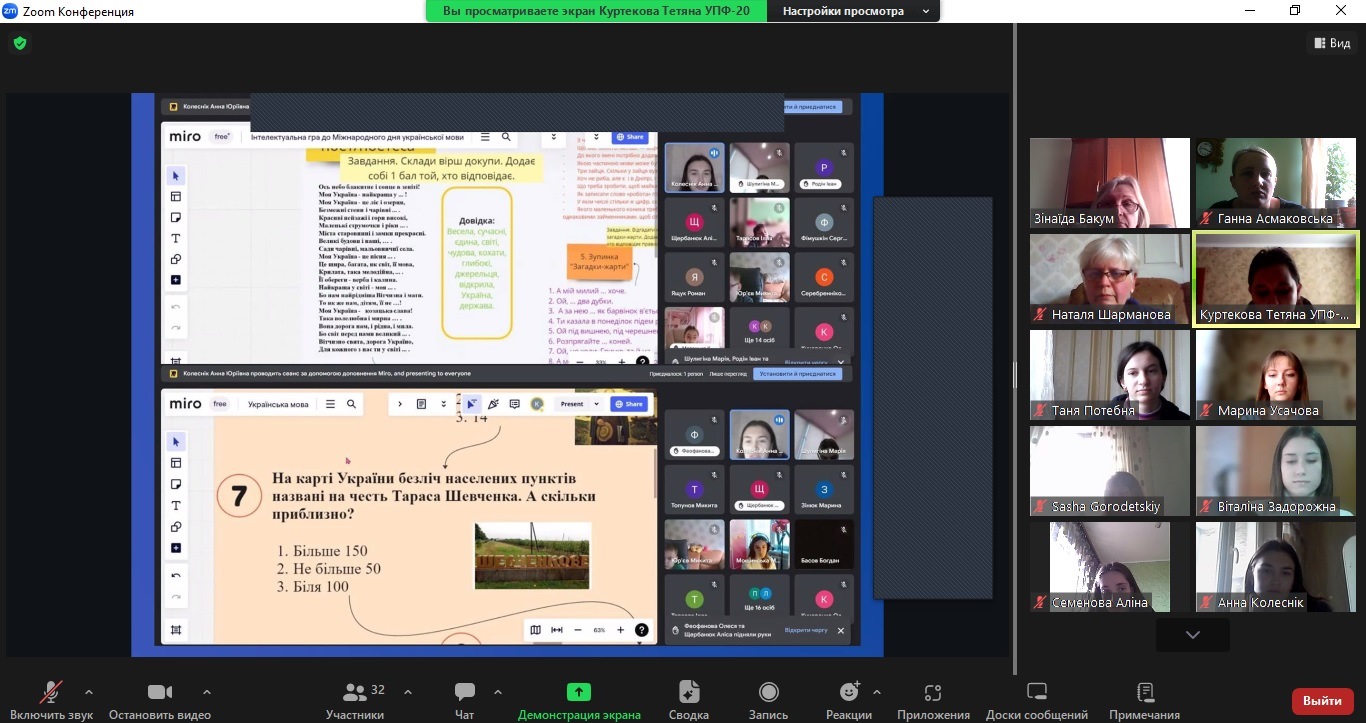Open Настройки просмотра view options dropdown

point(856,11)
